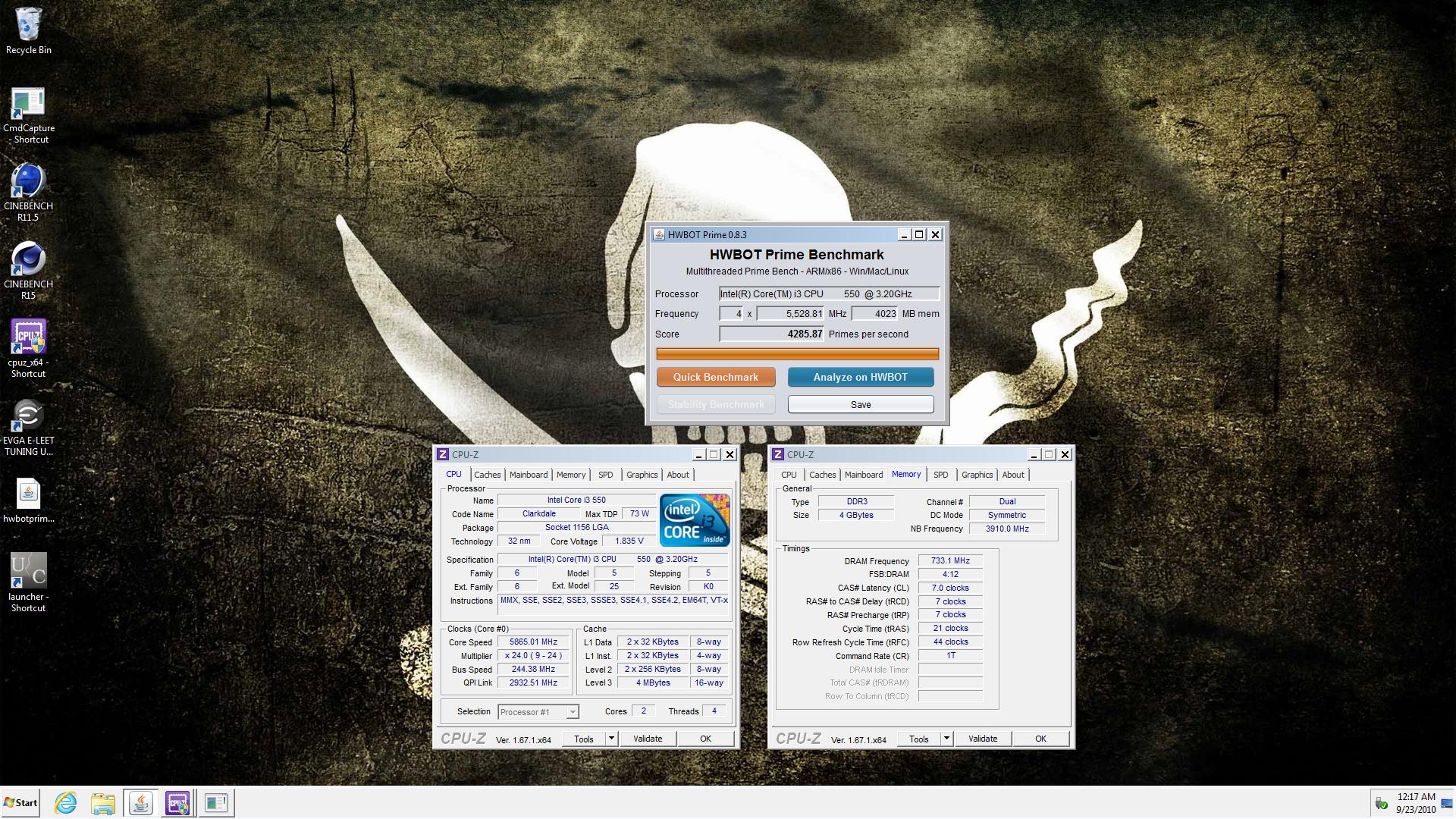Screen dimensions: 1456x819
Task: Select CPU-Z taskbar icon
Action: [x=177, y=802]
